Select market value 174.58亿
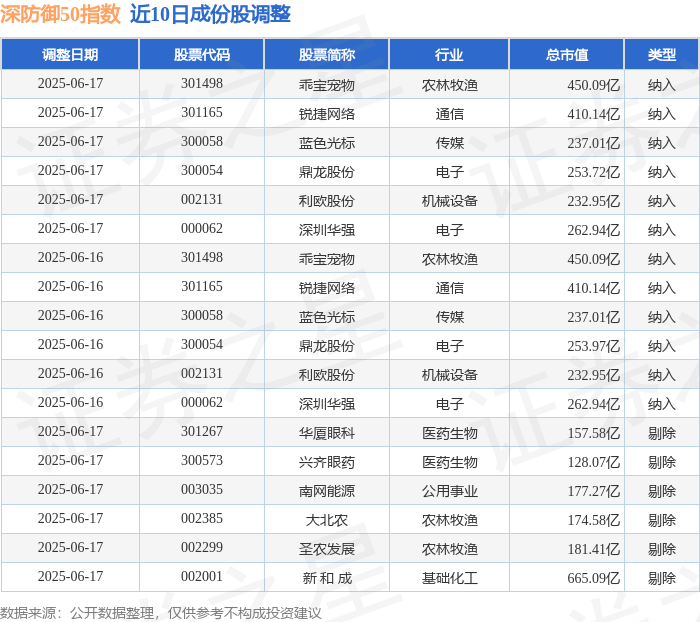 pyautogui.click(x=594, y=520)
